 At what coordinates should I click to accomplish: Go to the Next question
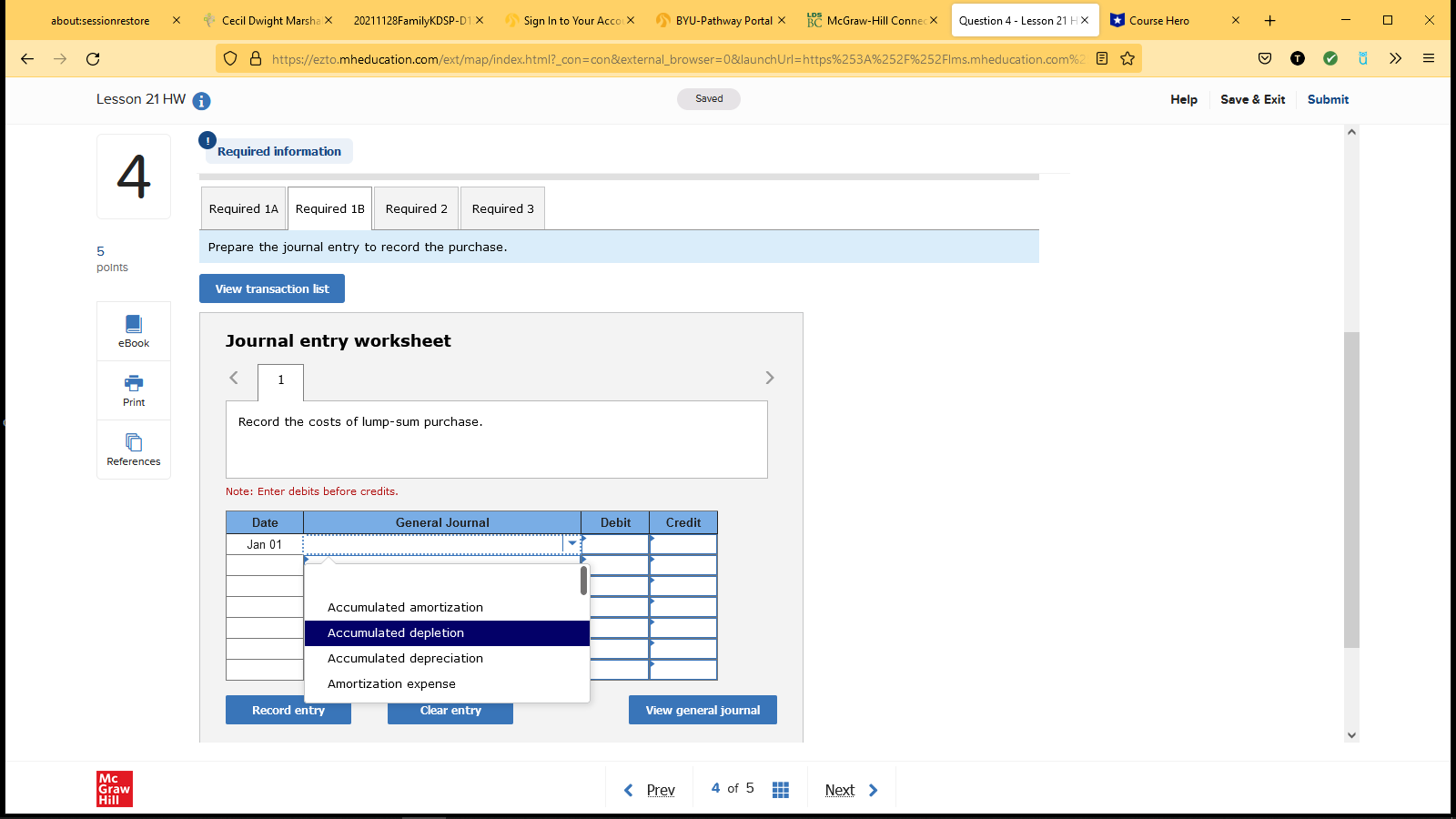pos(851,790)
